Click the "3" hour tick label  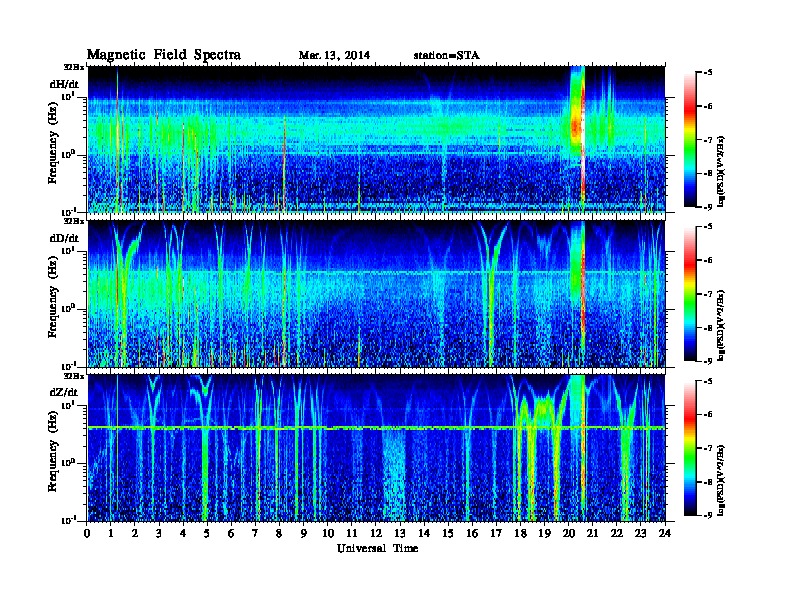coord(159,534)
